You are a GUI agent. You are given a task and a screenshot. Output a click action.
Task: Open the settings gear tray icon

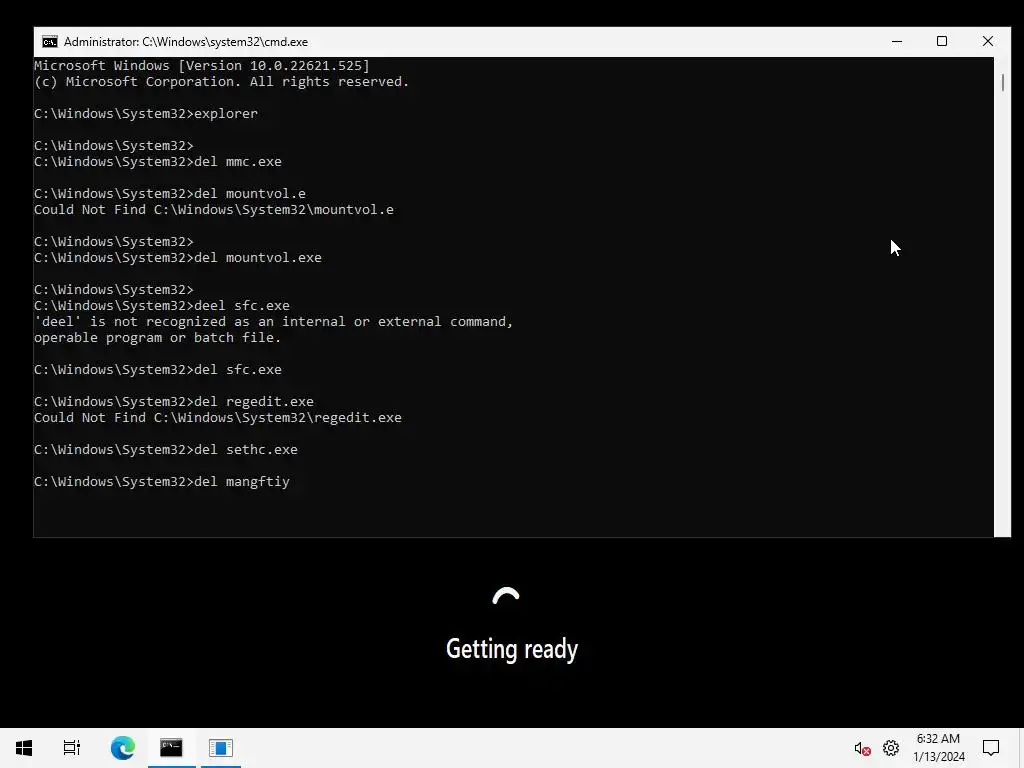(x=891, y=748)
